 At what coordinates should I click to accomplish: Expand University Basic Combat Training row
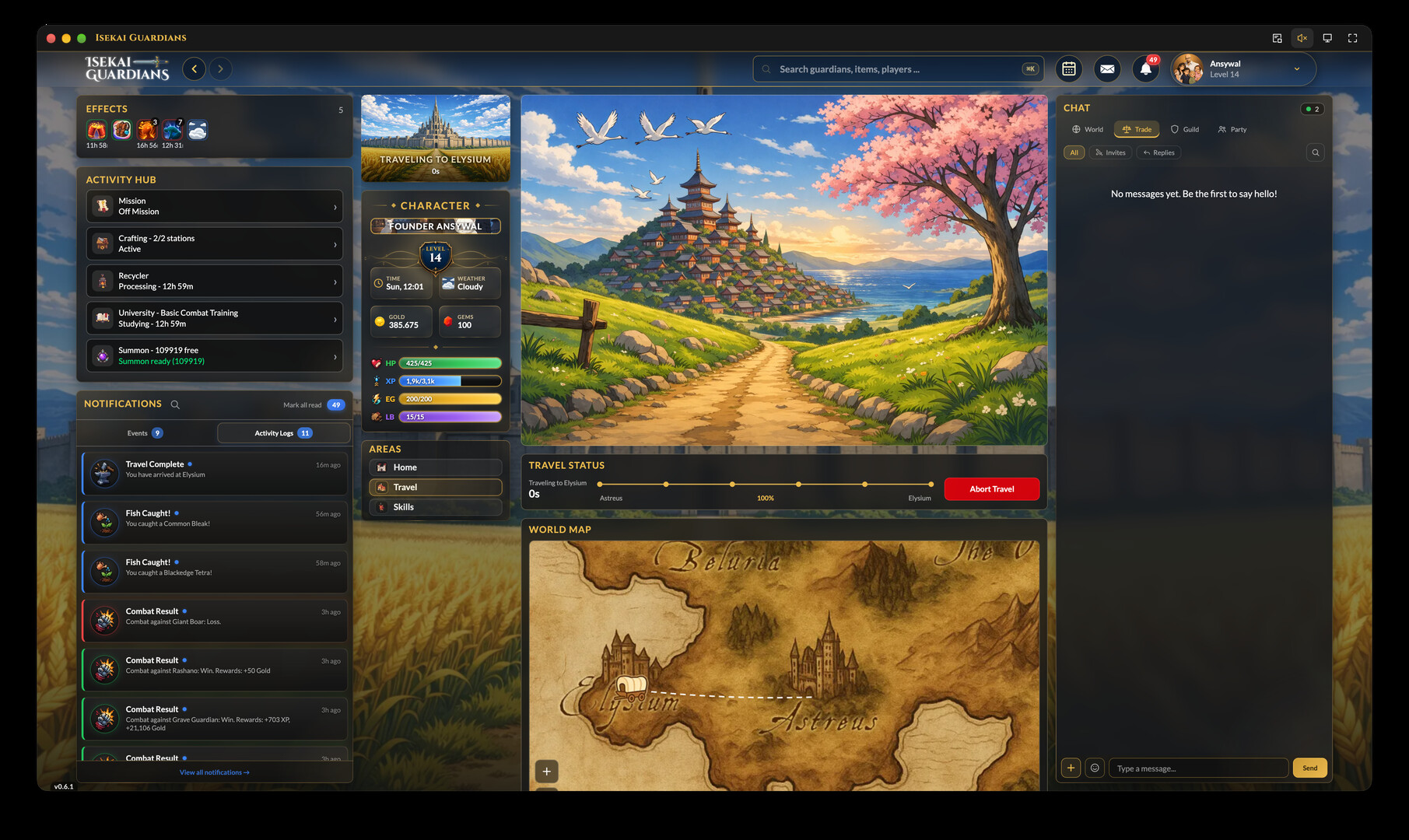click(215, 318)
